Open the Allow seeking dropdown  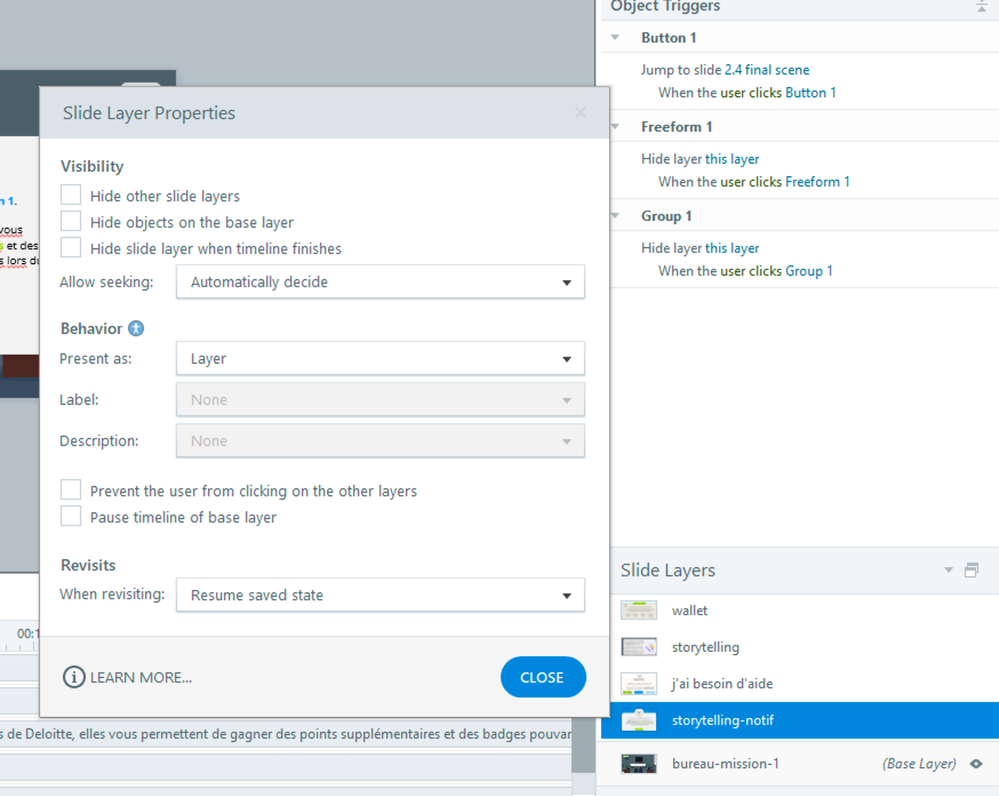coord(380,282)
